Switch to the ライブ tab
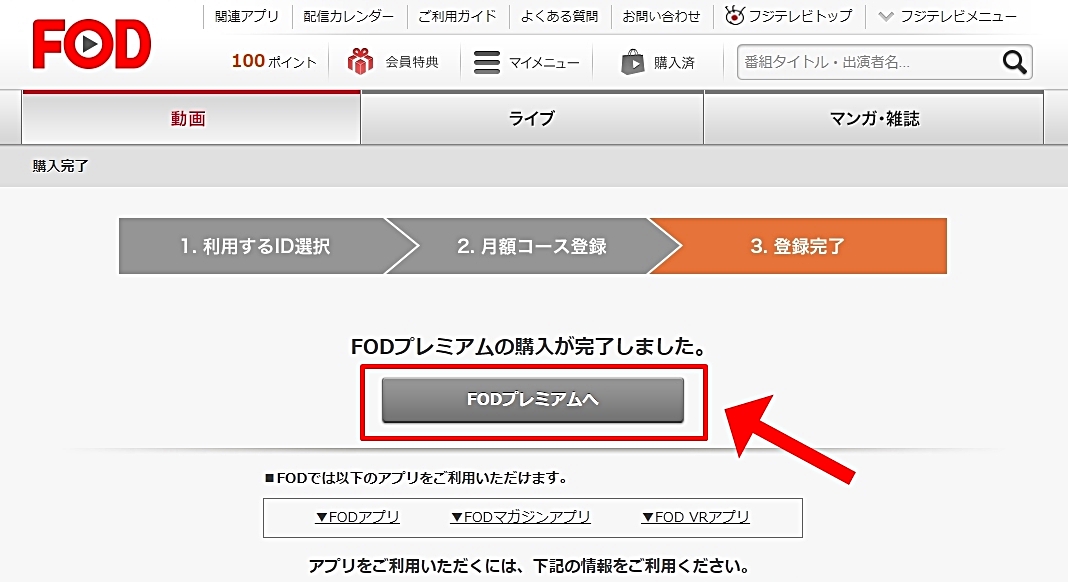The image size is (1068, 582). pyautogui.click(x=532, y=118)
